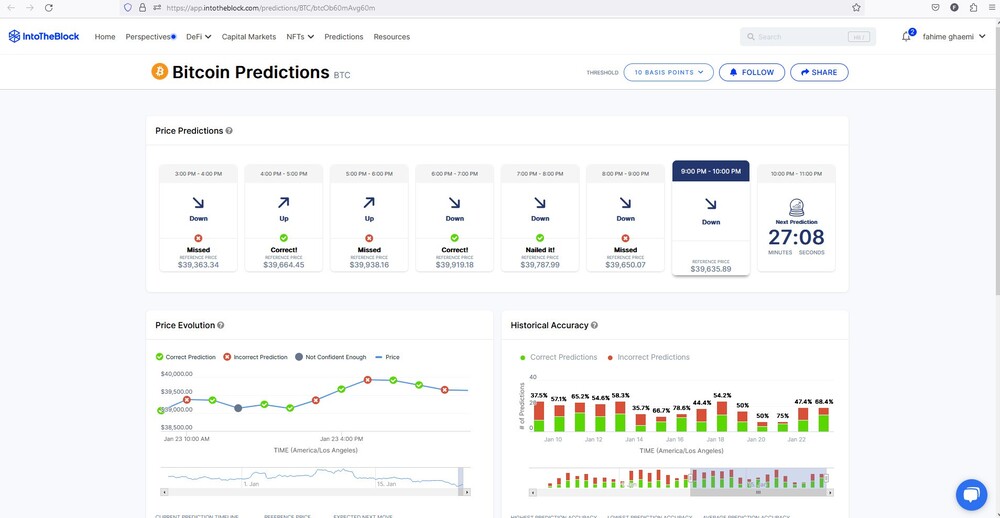Screen dimensions: 1000x518
Task: Click the Bitcoin coin icon
Action: click(159, 71)
